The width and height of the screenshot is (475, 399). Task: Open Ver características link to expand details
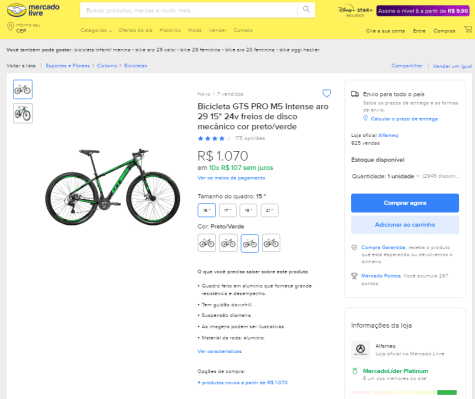tap(219, 351)
